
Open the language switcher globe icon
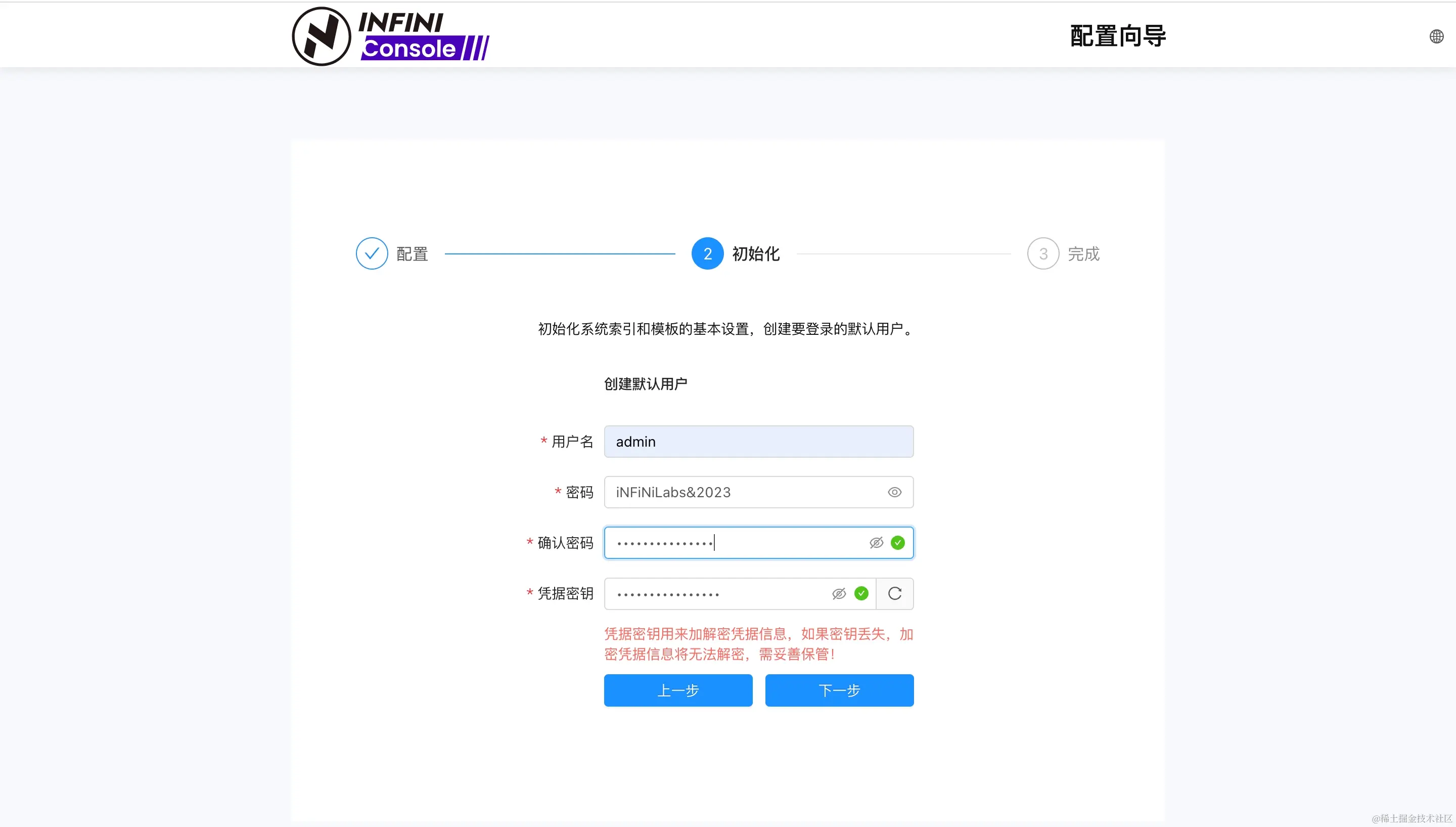click(x=1437, y=36)
